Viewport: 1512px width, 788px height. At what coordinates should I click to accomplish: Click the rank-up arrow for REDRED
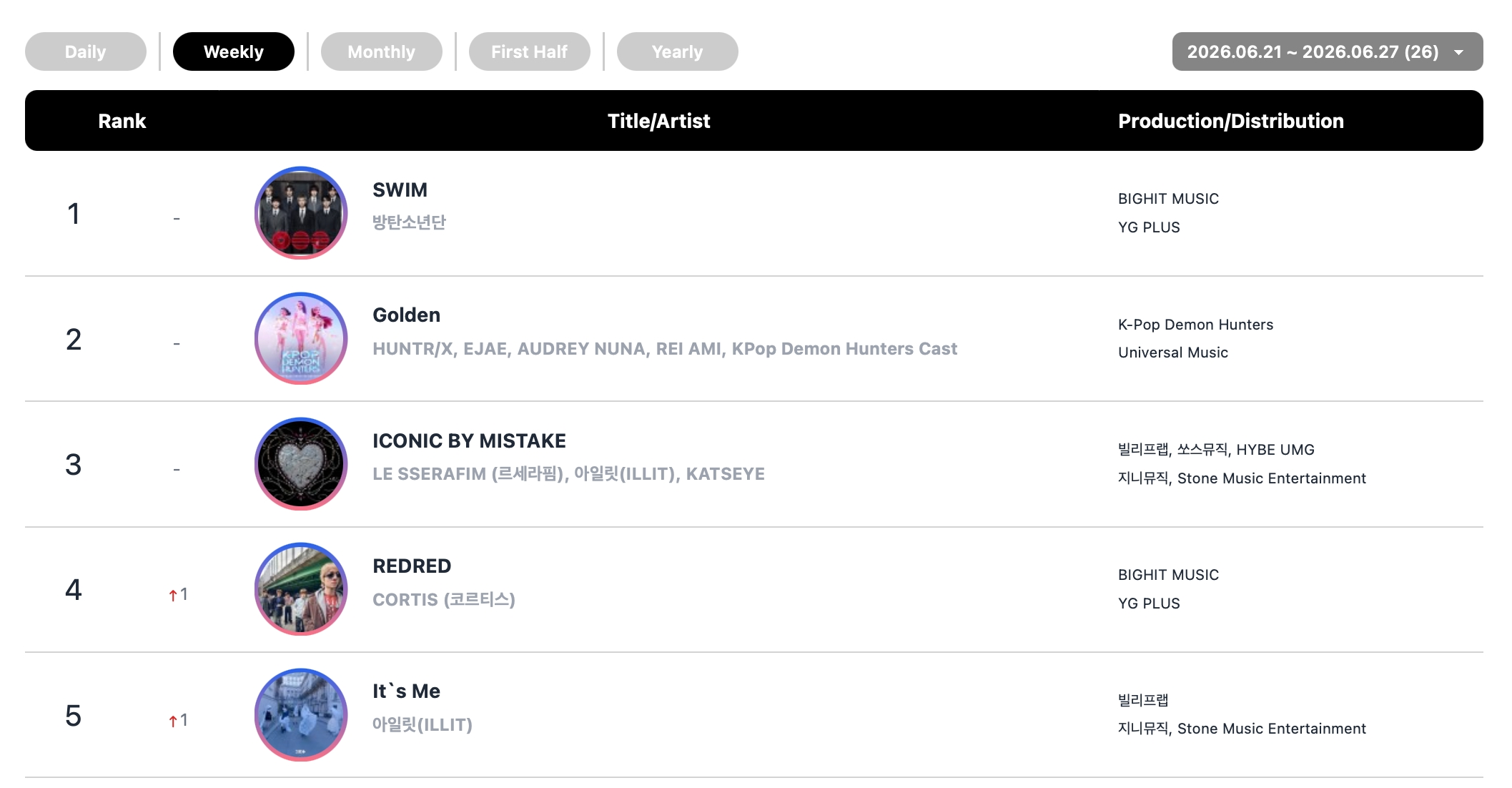click(173, 595)
